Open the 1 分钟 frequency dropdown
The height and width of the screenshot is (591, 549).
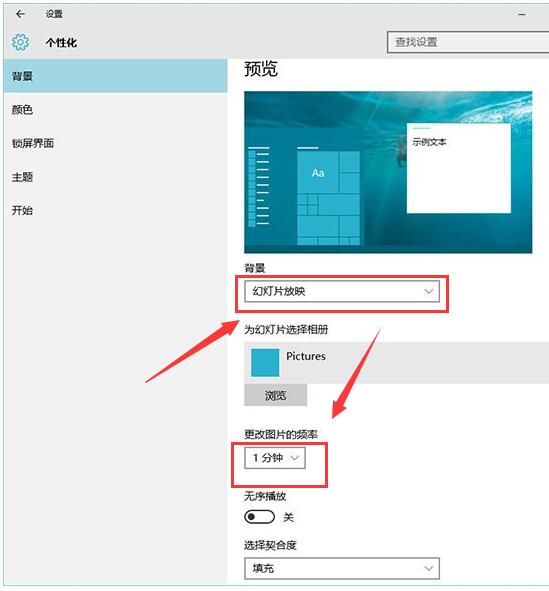point(275,458)
